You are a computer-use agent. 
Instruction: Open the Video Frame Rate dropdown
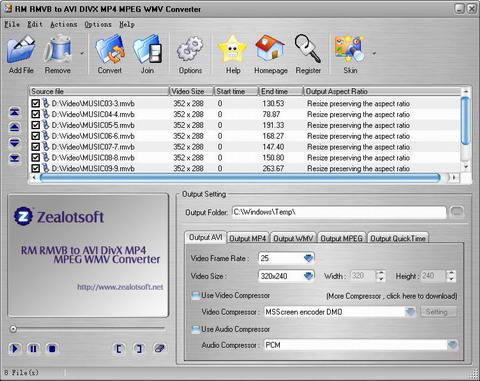[x=309, y=258]
